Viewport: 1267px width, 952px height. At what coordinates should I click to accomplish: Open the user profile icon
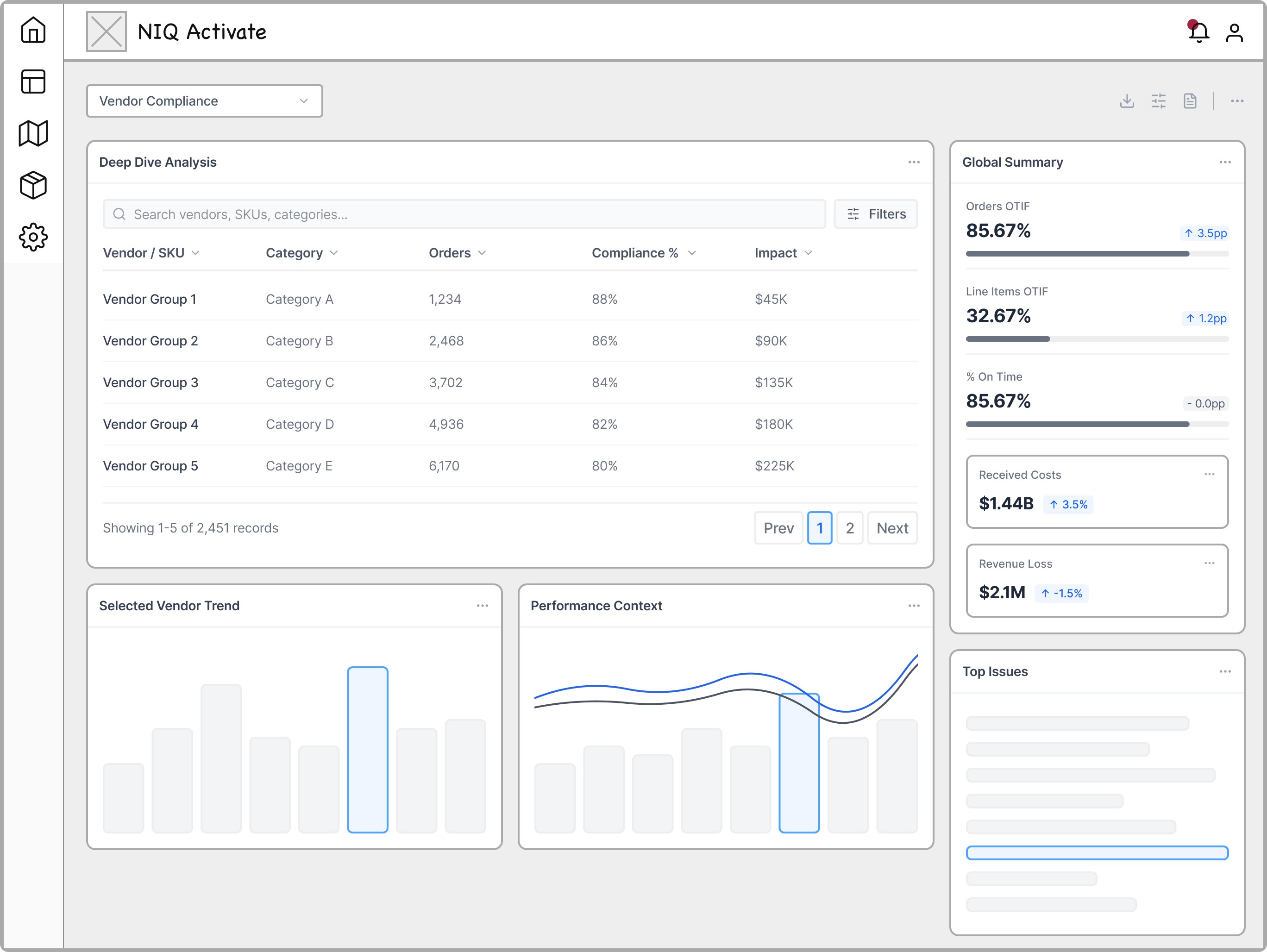click(1234, 33)
